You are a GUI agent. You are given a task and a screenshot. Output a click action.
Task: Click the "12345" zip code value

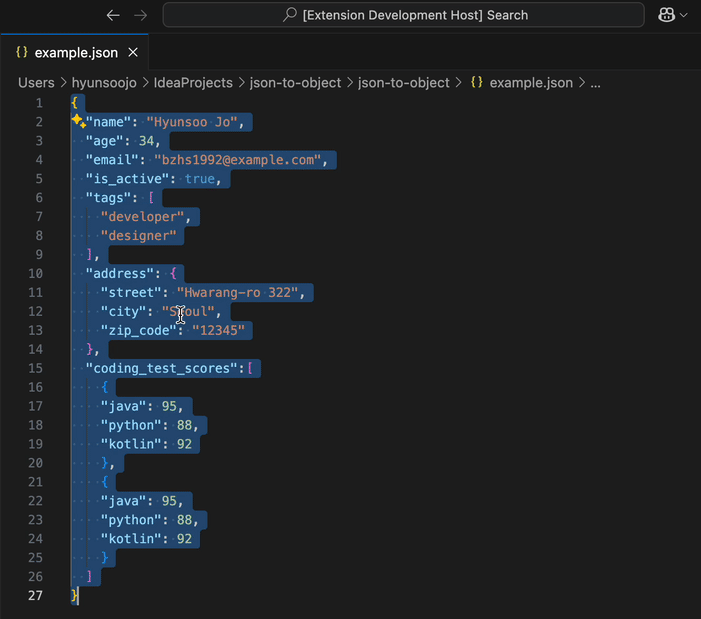coord(219,330)
